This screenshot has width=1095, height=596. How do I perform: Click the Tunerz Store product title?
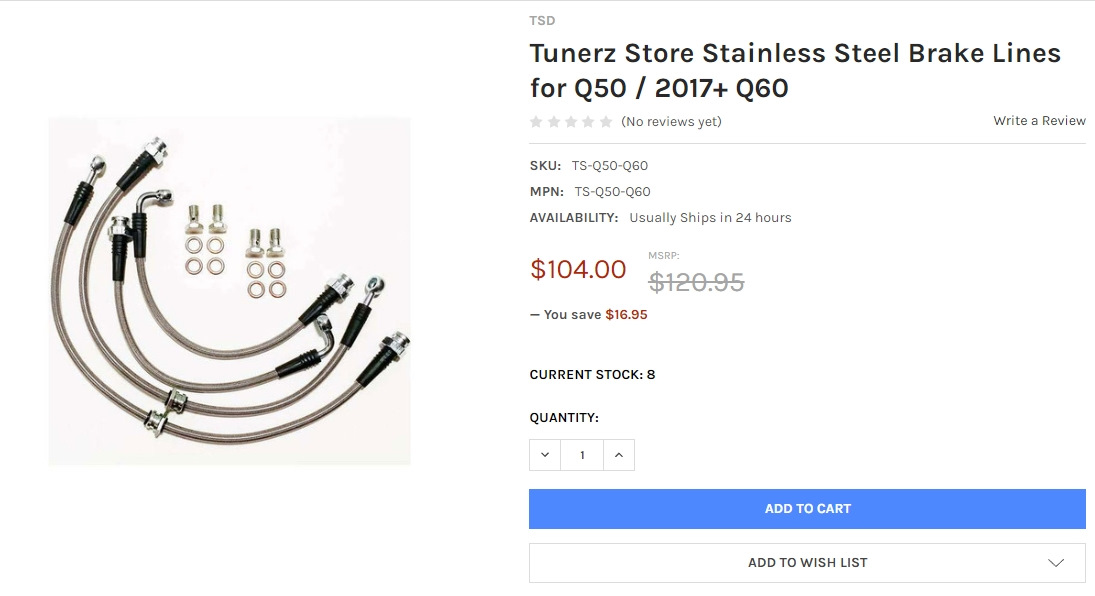coord(795,70)
